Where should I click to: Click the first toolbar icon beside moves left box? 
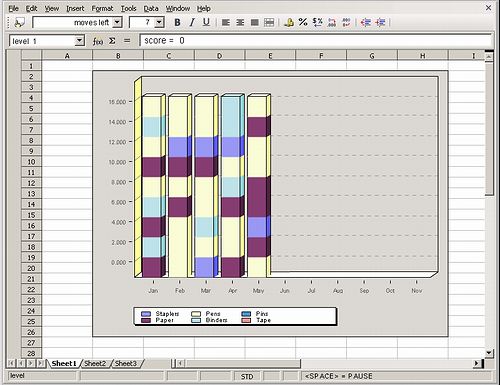click(19, 22)
